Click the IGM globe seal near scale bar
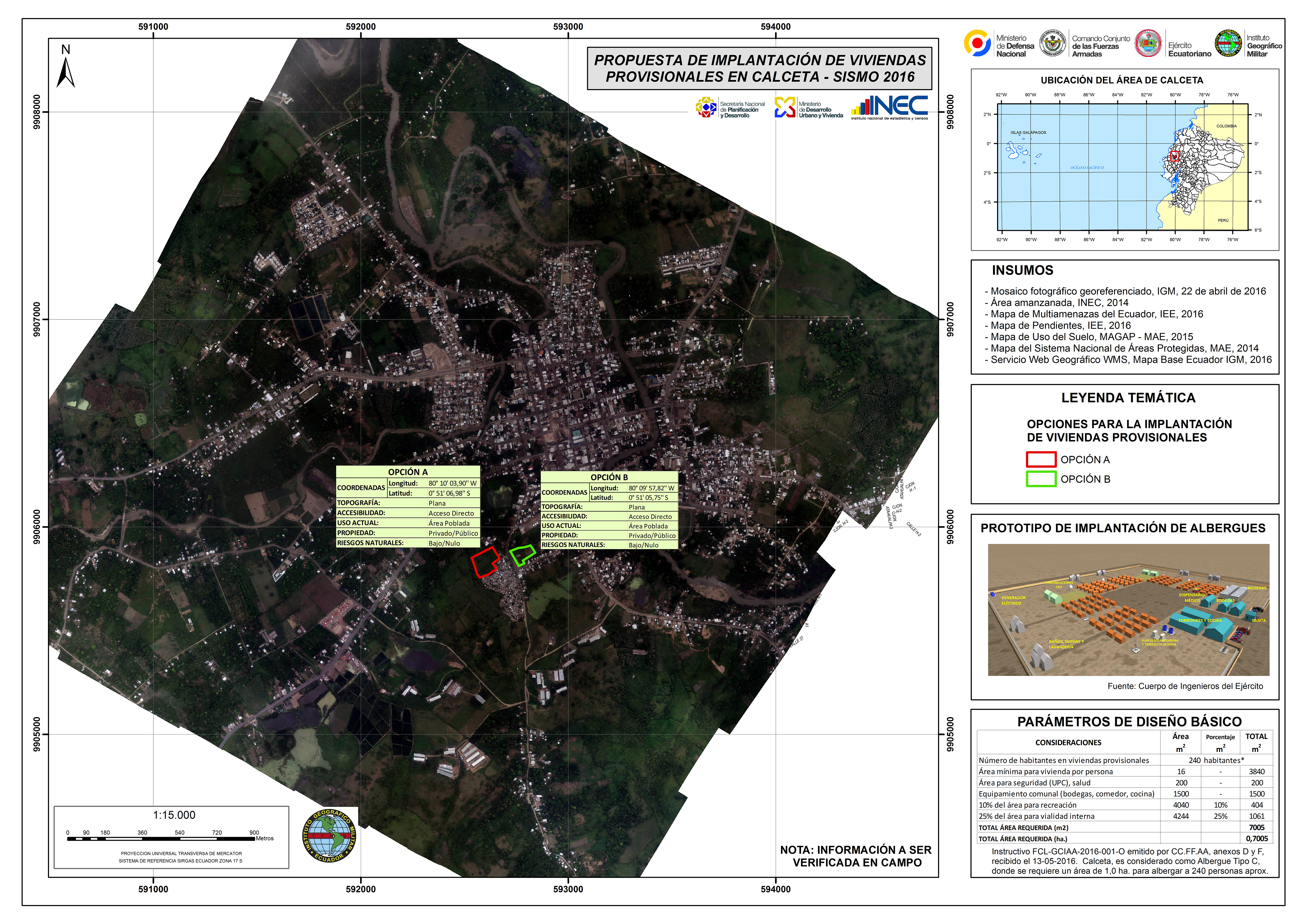Screen dimensions: 1307x924 tap(330, 836)
